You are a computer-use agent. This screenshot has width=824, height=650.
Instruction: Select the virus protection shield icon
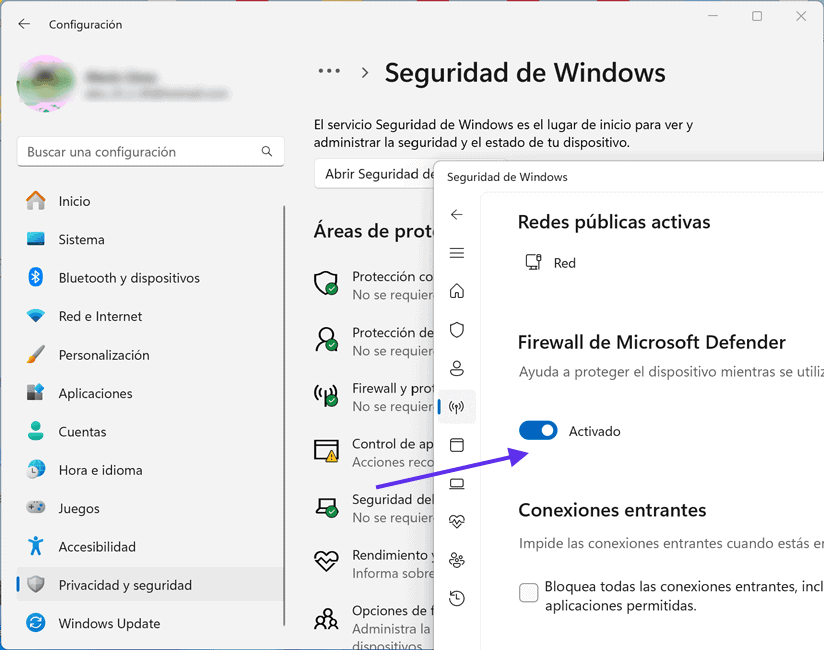click(x=457, y=330)
